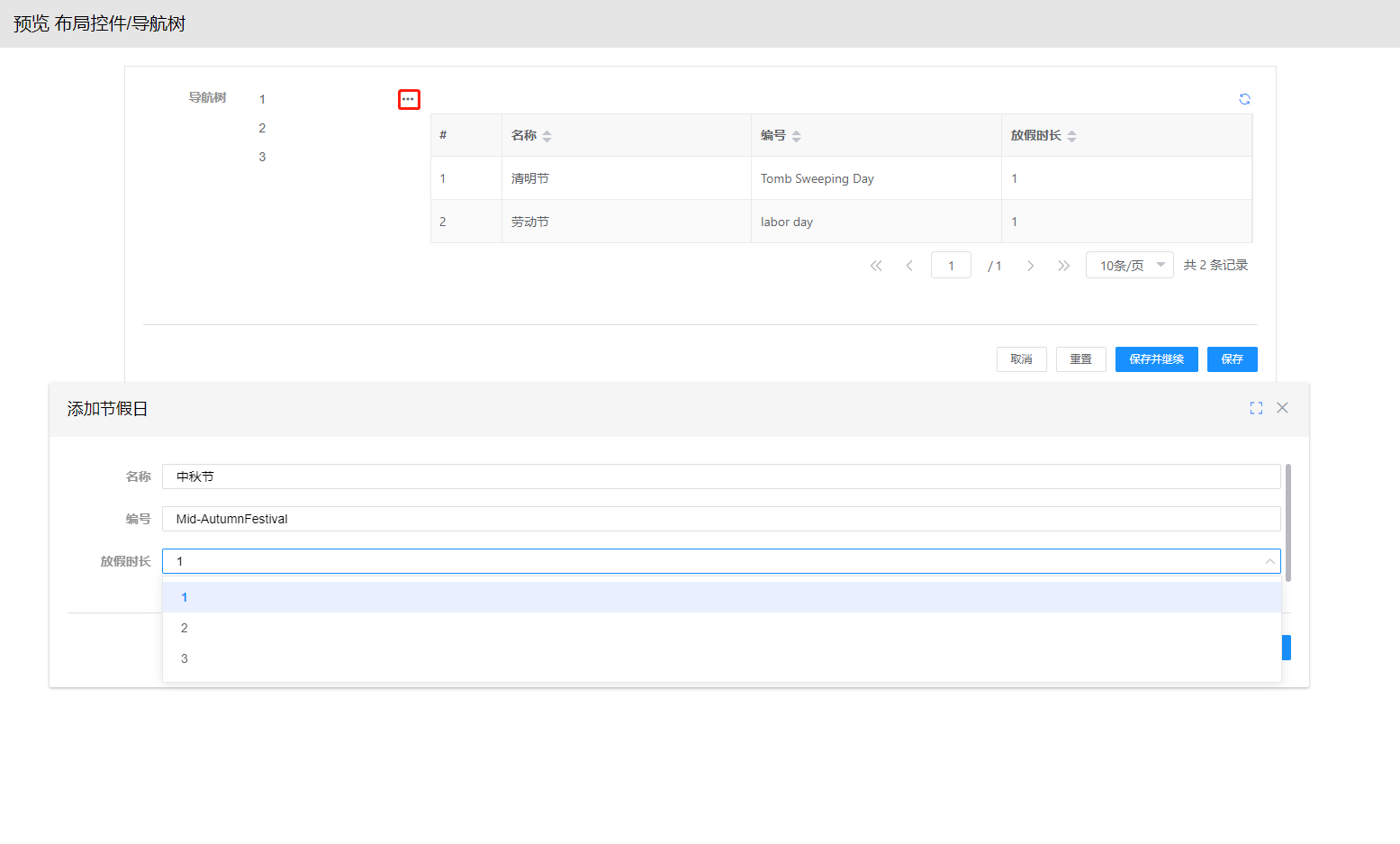Go to previous page arrow

pos(909,266)
